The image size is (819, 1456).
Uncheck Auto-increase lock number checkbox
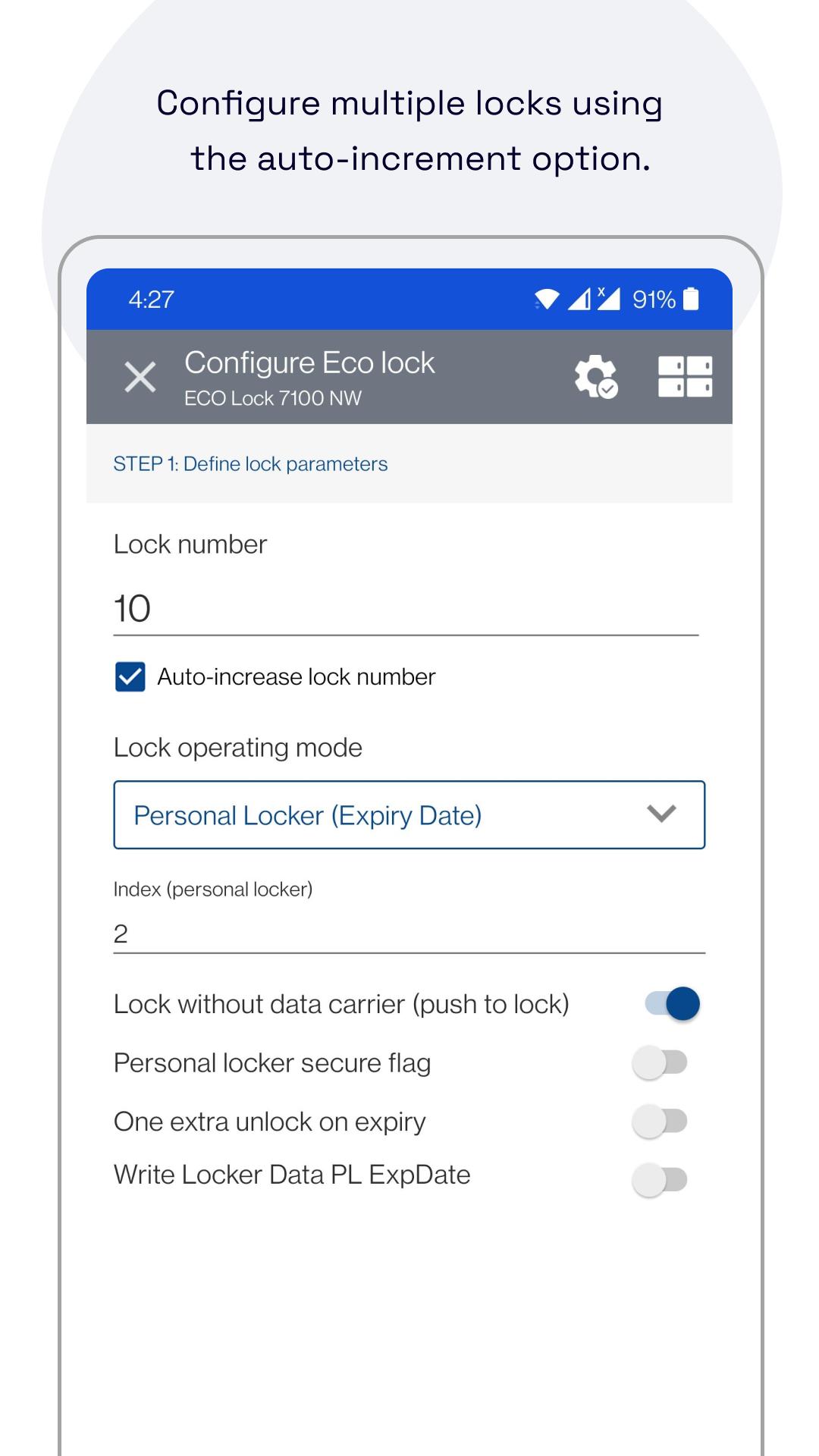click(130, 676)
